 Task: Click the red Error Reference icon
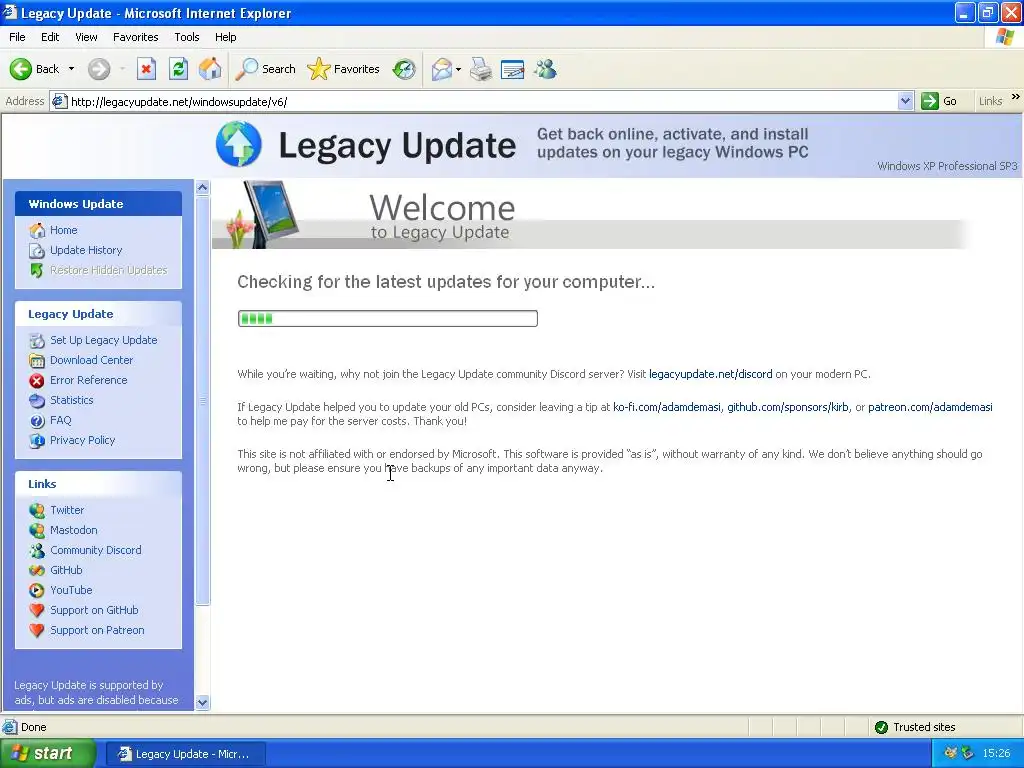pos(37,380)
